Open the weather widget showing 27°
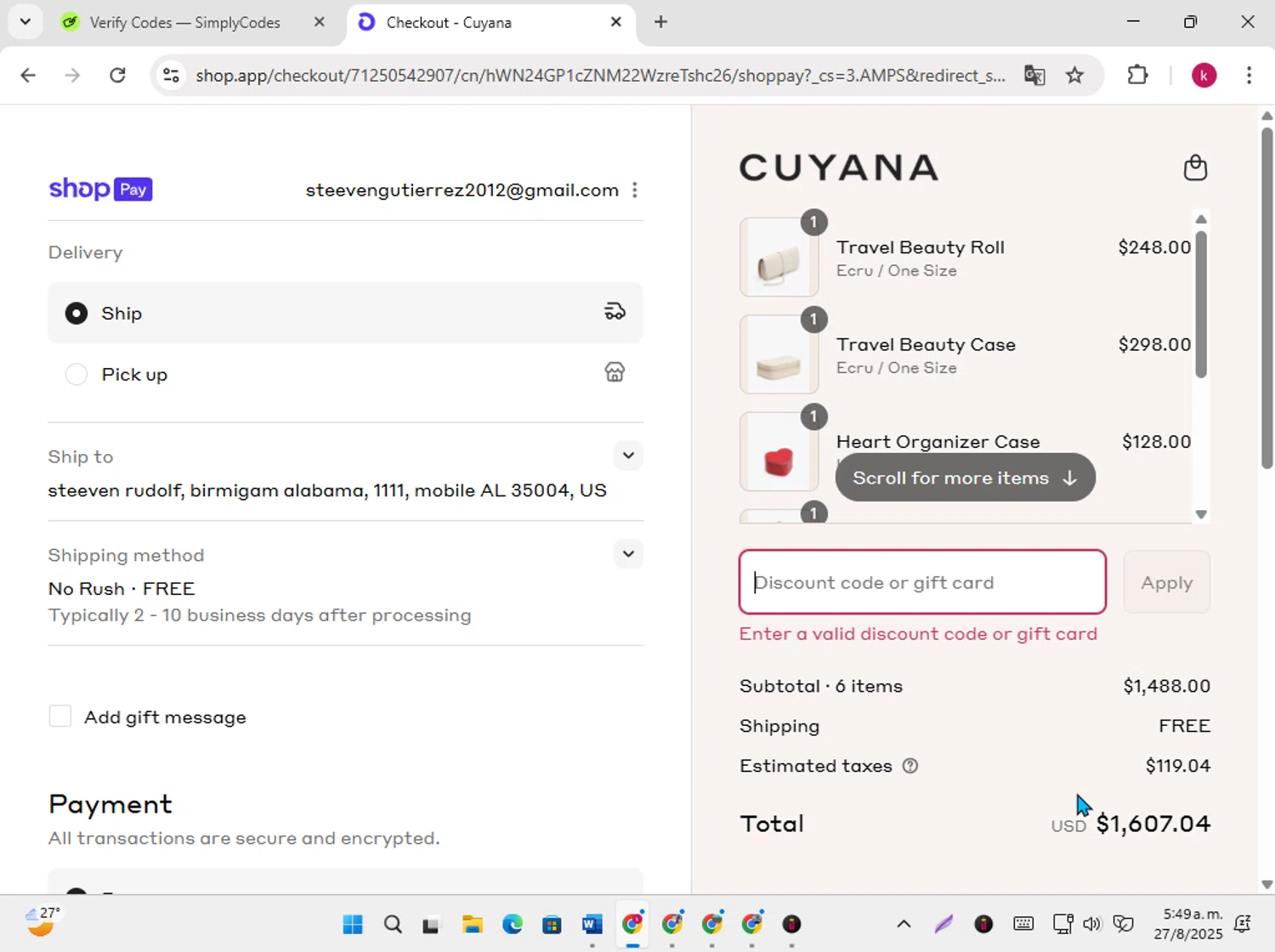The width and height of the screenshot is (1275, 952). click(41, 922)
